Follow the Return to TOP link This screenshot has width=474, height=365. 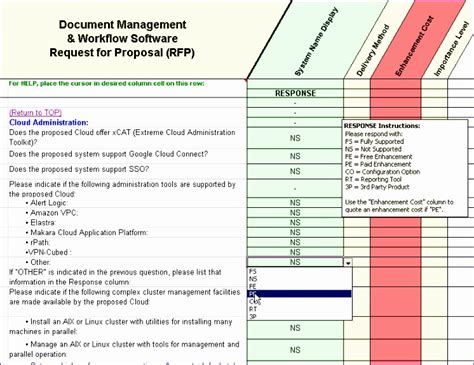click(x=35, y=113)
